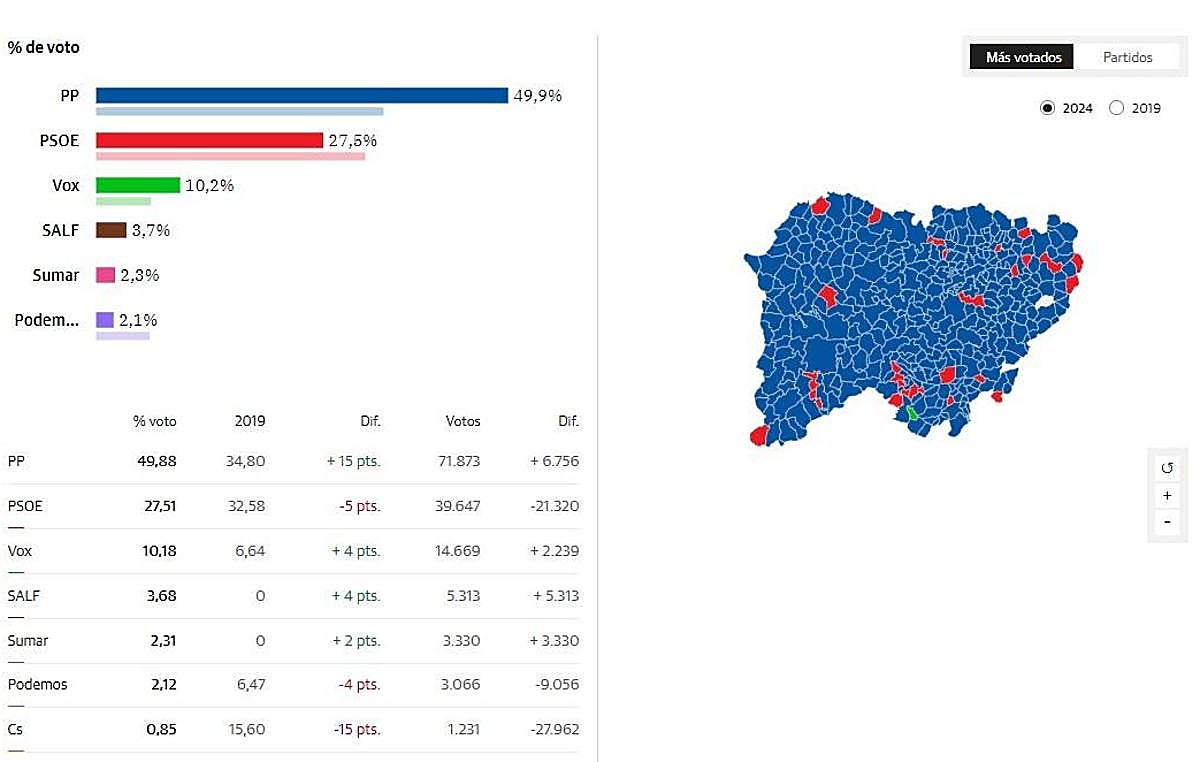Click the "% voto" table column header
This screenshot has width=1200, height=762.
[155, 421]
